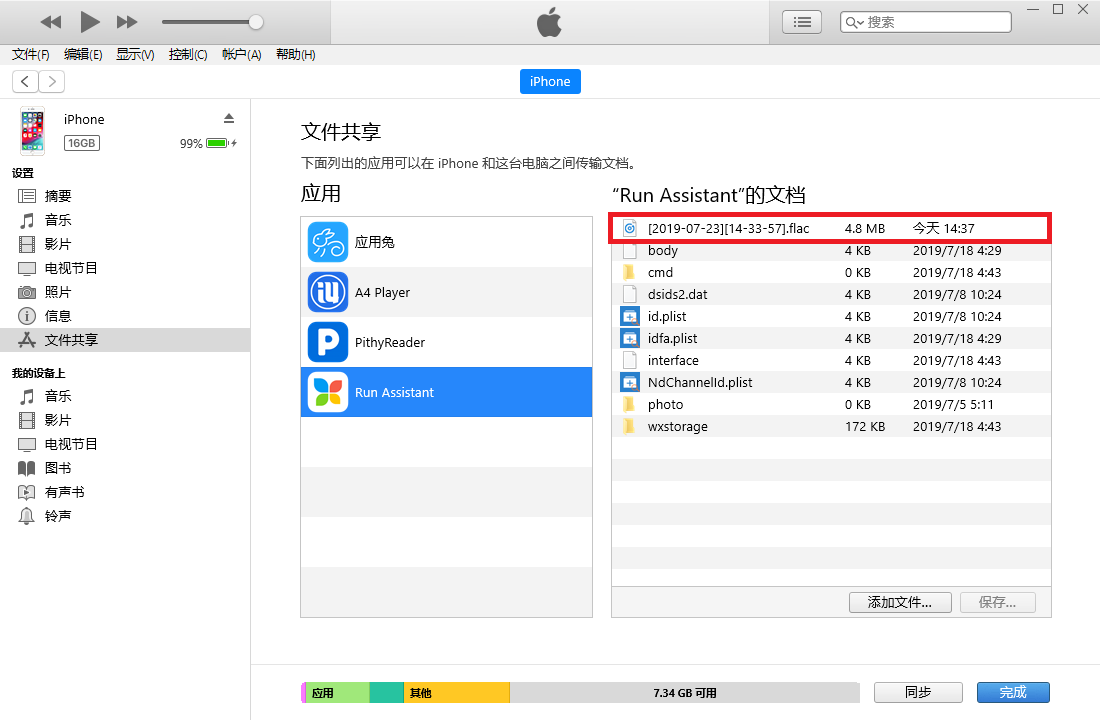Select the idfa.plist file

pyautogui.click(x=831, y=338)
